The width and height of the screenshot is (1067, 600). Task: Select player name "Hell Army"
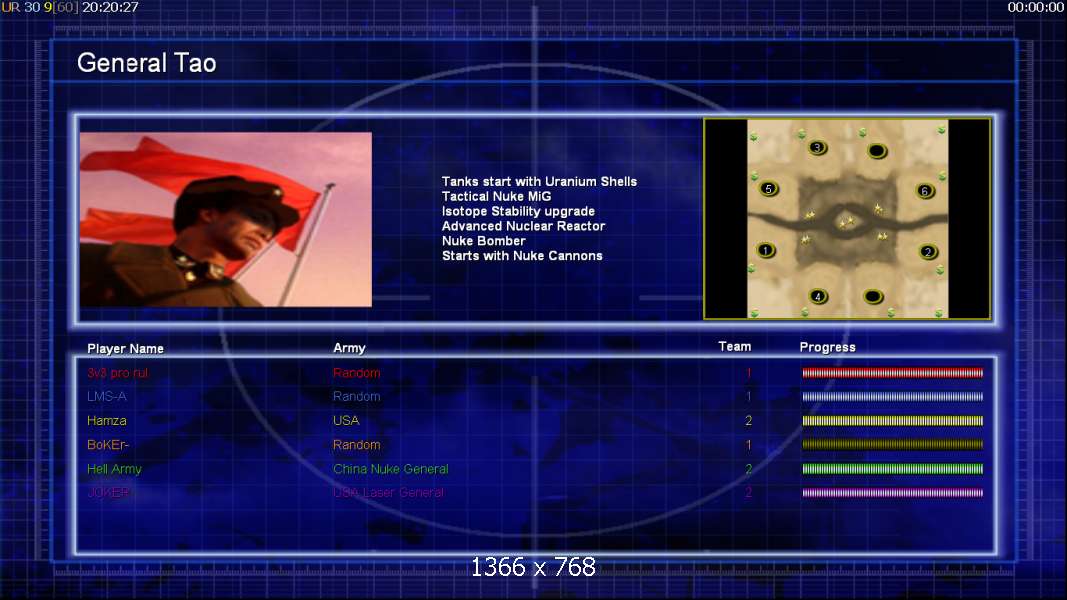click(x=114, y=469)
